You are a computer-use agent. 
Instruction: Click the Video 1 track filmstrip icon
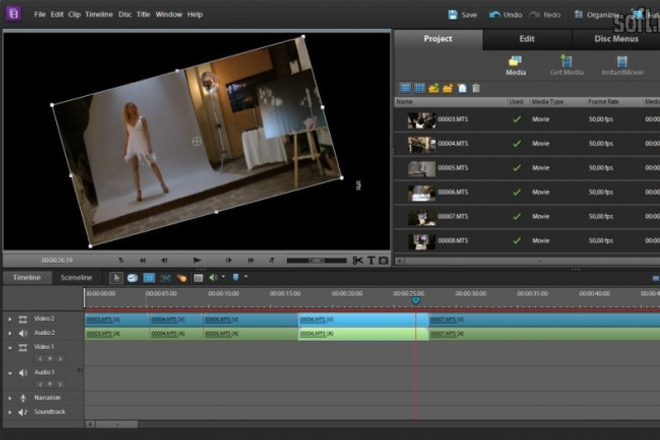(23, 347)
